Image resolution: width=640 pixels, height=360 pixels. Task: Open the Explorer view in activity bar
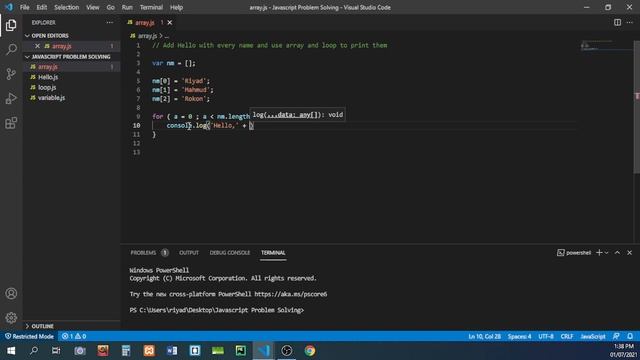[x=11, y=25]
